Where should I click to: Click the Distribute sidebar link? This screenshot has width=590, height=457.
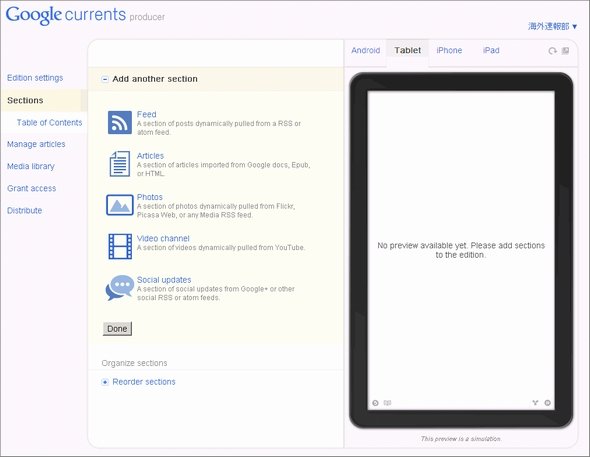[24, 210]
